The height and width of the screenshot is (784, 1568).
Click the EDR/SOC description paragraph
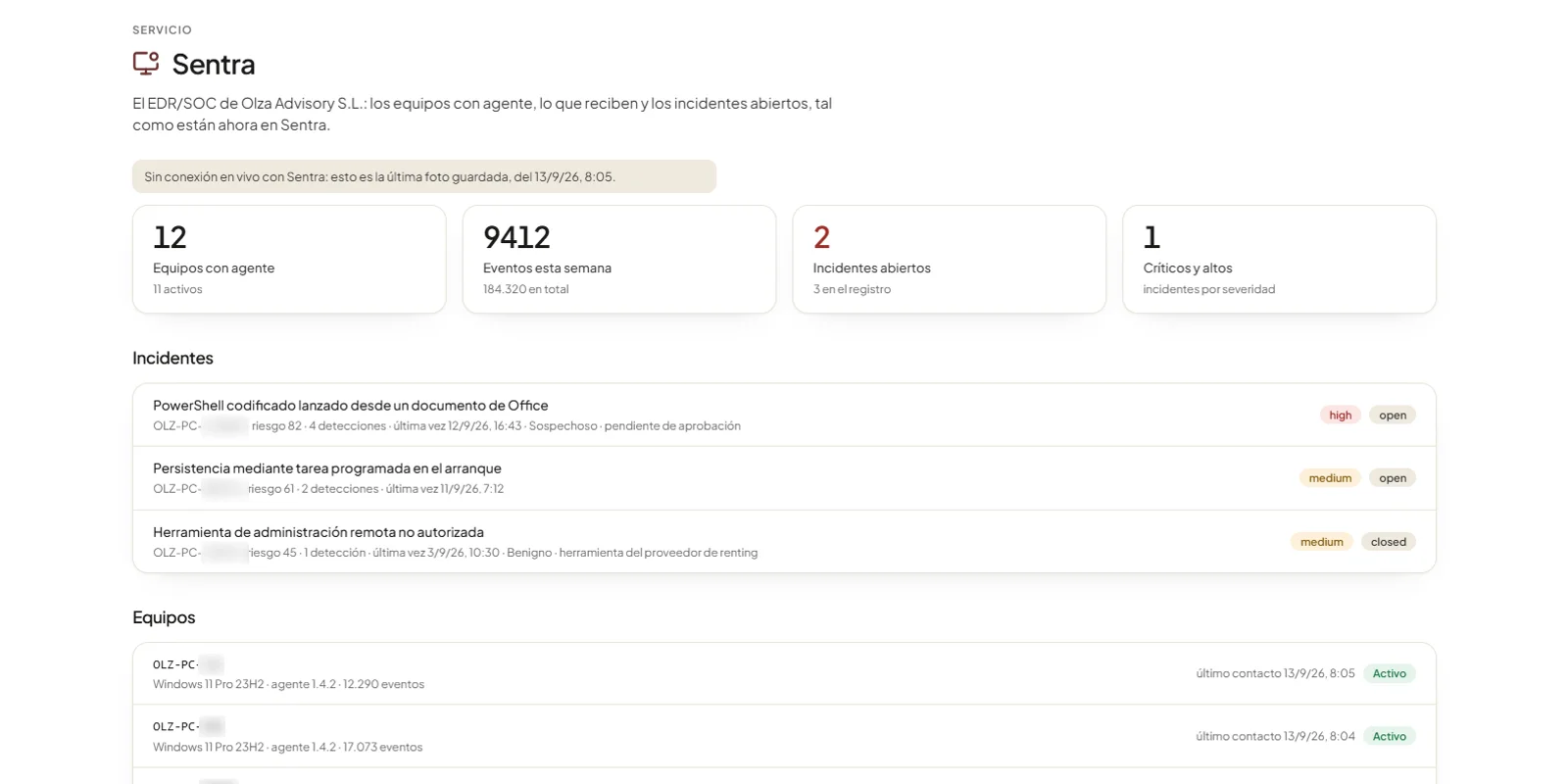pyautogui.click(x=482, y=114)
